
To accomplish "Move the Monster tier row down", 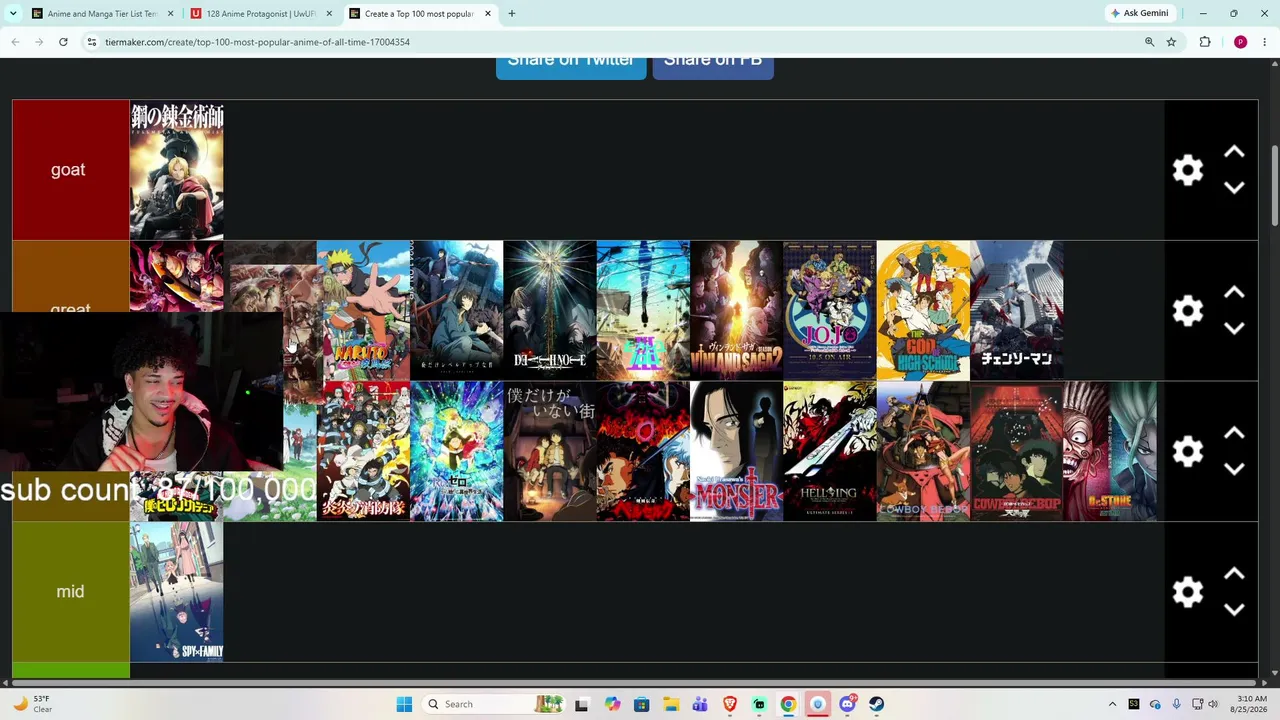I will pyautogui.click(x=1234, y=470).
